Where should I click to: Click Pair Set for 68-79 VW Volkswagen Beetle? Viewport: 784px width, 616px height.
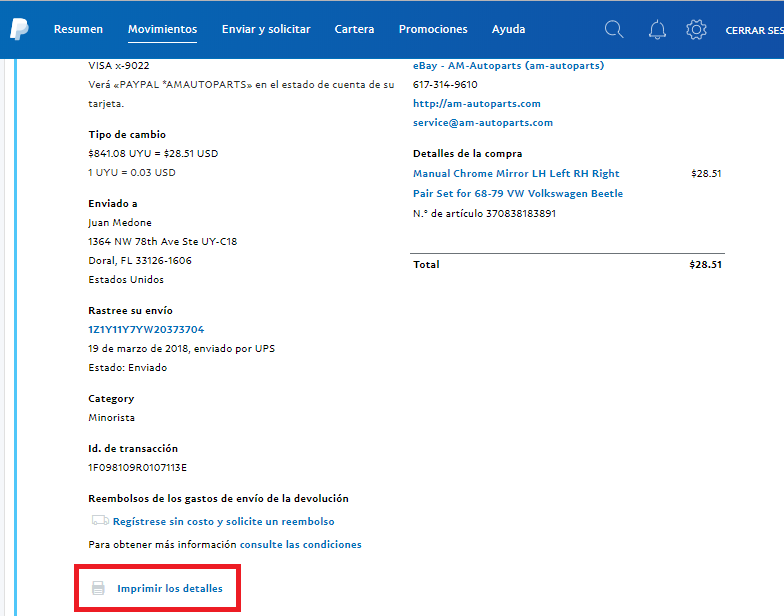coord(518,194)
